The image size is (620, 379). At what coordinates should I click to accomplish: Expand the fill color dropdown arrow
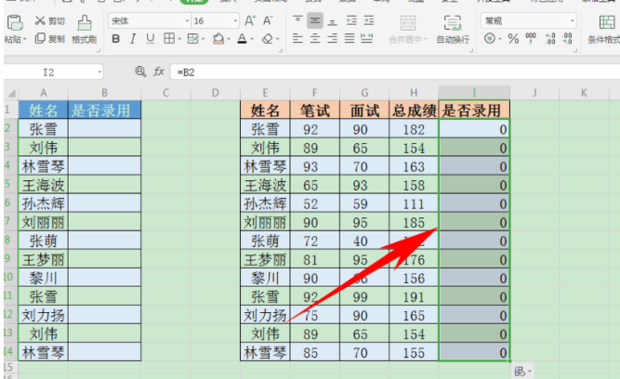click(x=229, y=39)
